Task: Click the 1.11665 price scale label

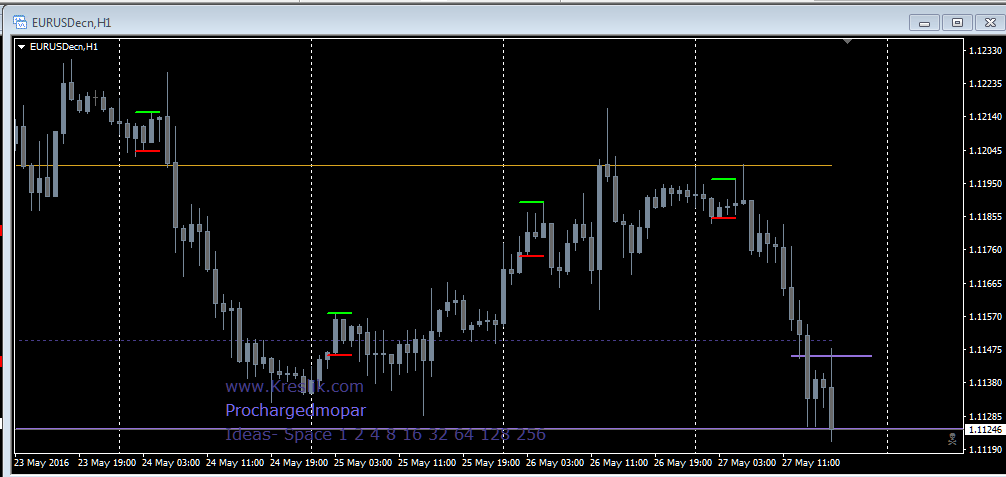Action: click(x=987, y=283)
